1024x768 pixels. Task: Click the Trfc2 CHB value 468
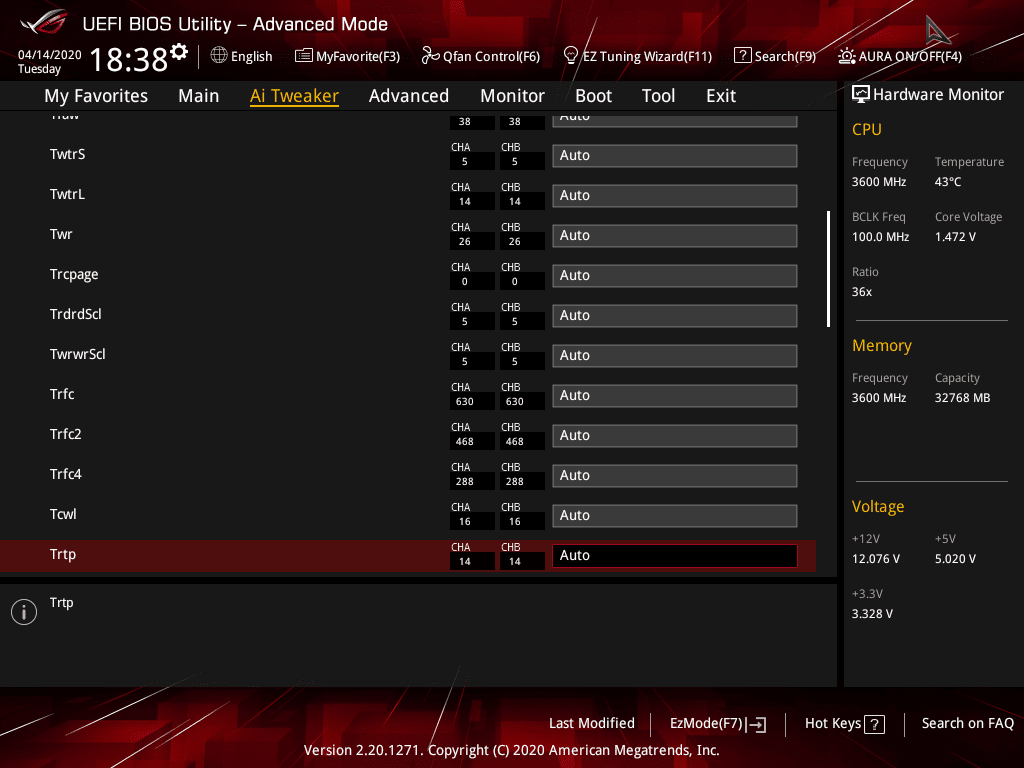pos(515,441)
